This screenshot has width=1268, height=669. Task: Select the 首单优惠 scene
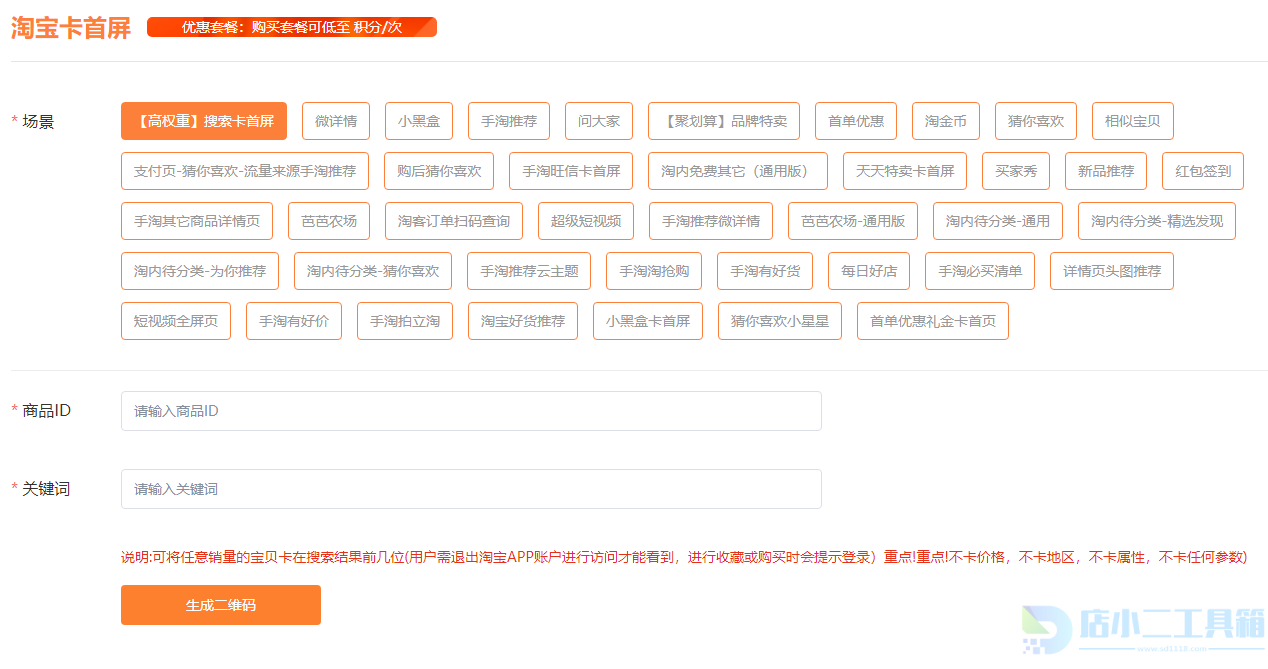856,121
